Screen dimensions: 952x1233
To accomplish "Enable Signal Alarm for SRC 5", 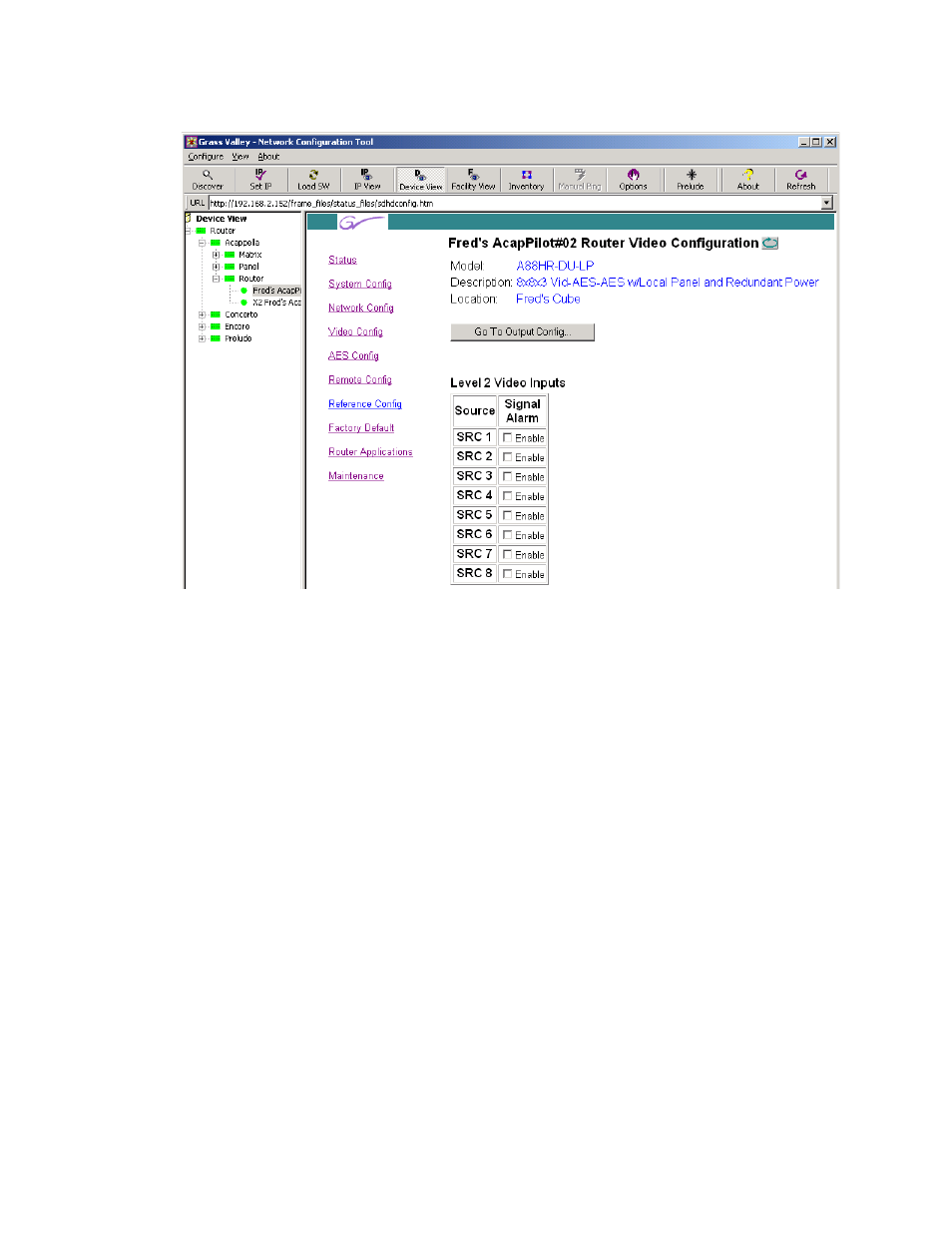I will pyautogui.click(x=508, y=515).
